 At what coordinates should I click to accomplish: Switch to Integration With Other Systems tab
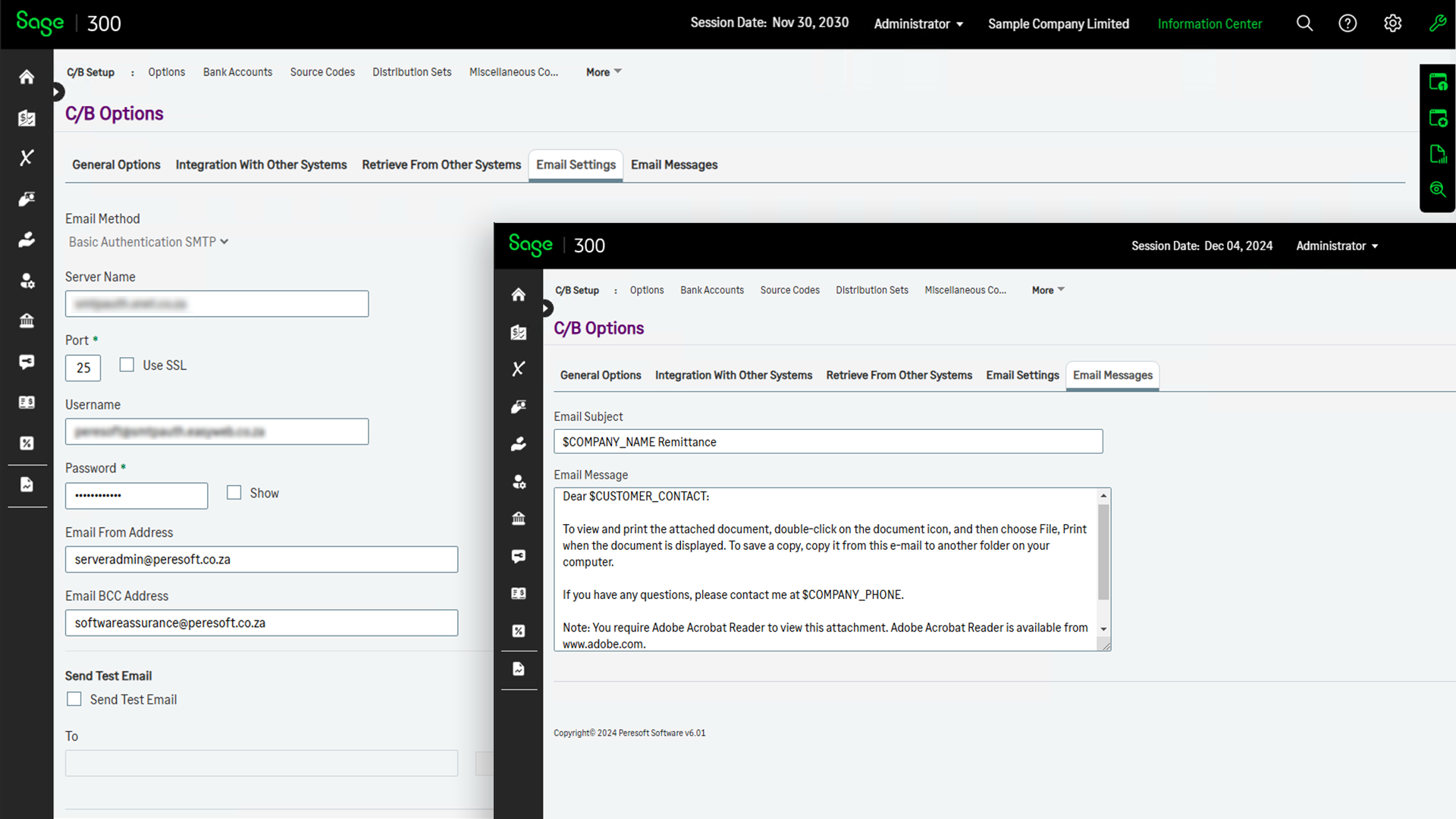pyautogui.click(x=261, y=165)
